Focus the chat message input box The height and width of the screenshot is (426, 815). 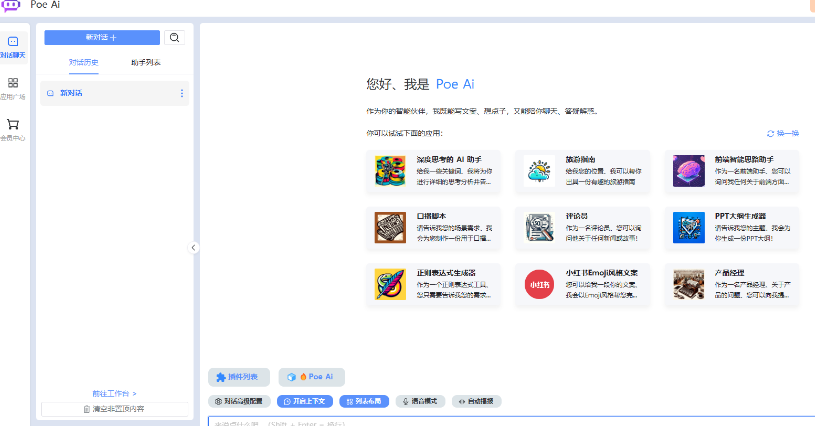click(511, 421)
